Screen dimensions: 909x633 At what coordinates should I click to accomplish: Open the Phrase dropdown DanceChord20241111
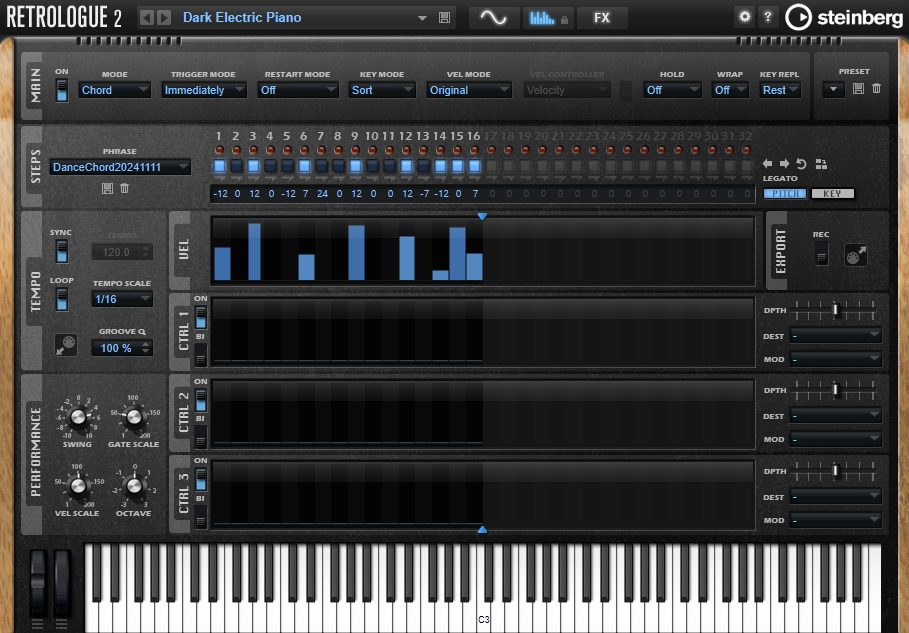point(120,167)
